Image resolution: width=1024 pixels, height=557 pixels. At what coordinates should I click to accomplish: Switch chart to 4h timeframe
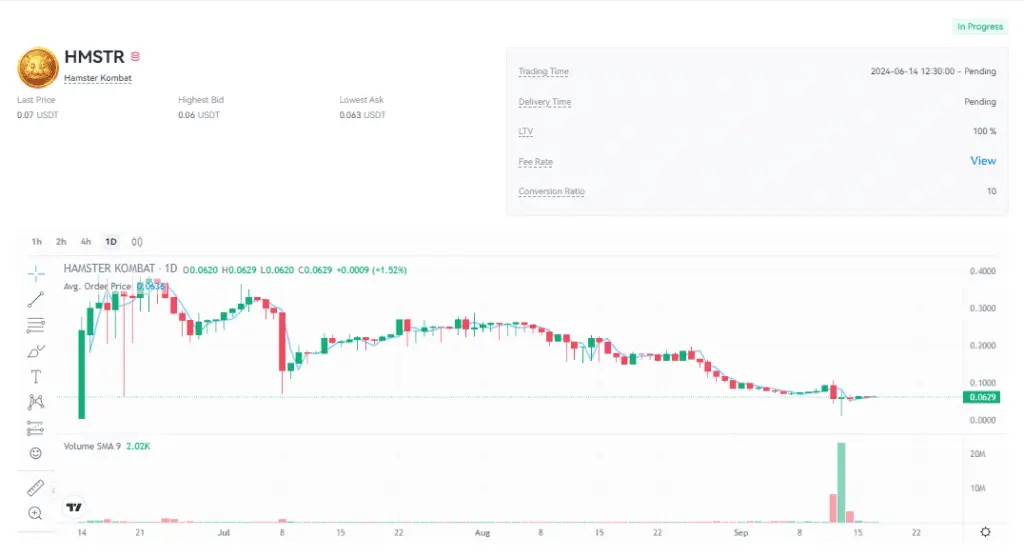[86, 242]
